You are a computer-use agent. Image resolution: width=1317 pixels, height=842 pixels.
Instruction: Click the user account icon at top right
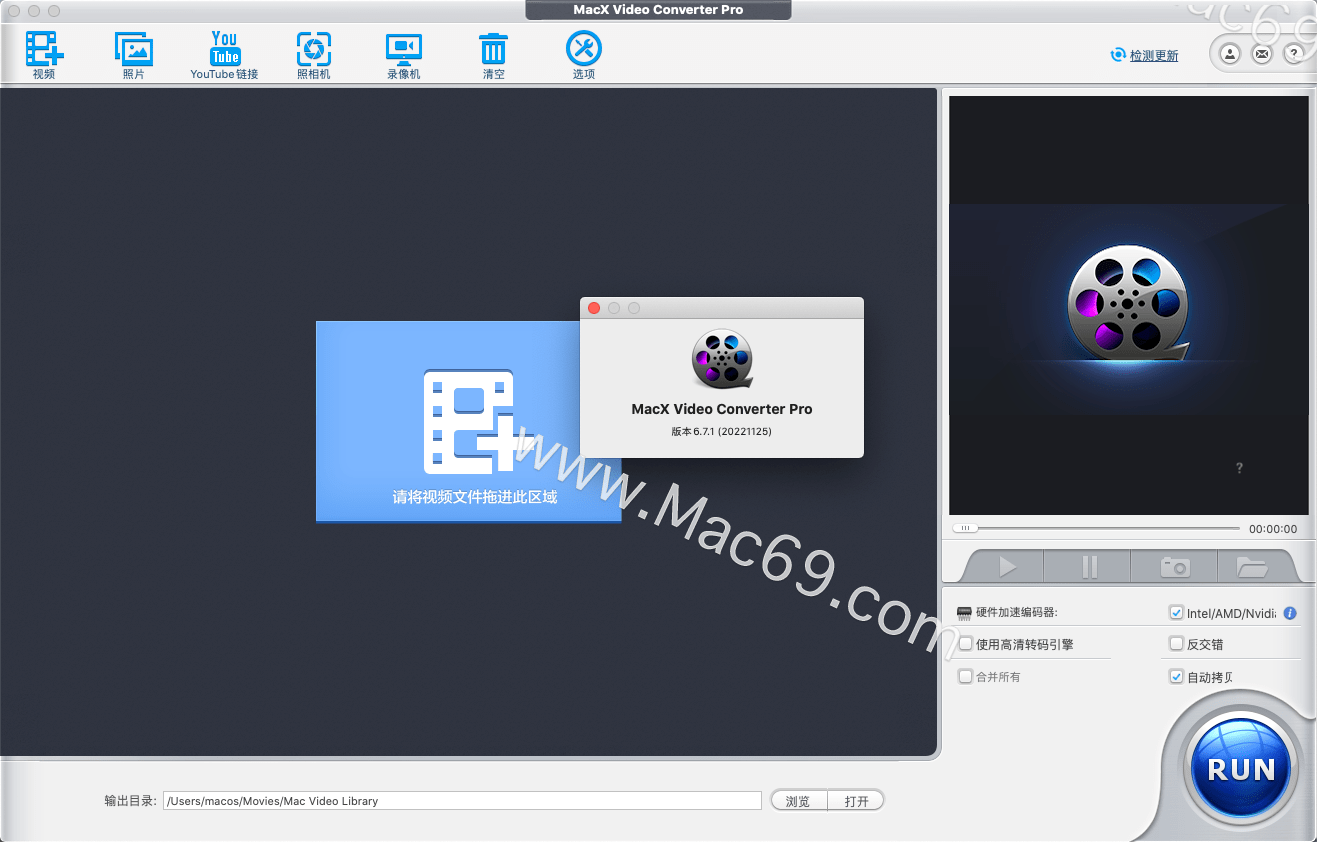pyautogui.click(x=1229, y=54)
